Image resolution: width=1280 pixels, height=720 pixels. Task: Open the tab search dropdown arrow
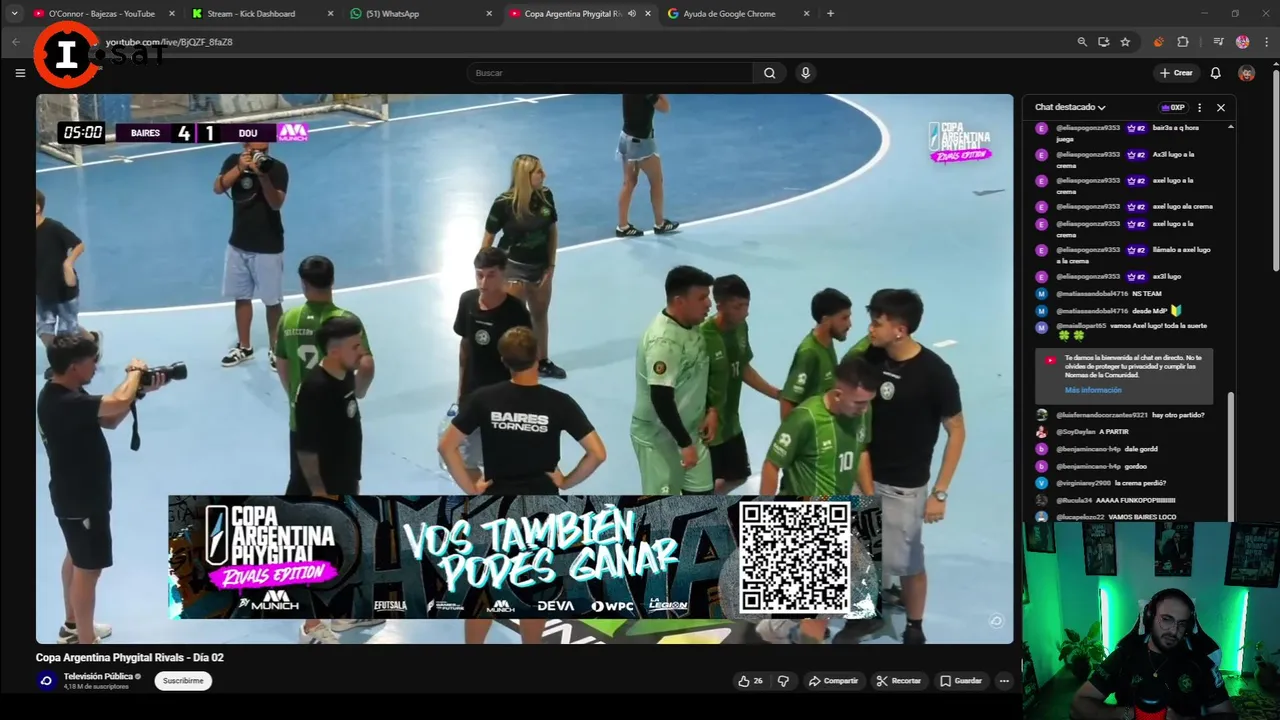pos(14,14)
